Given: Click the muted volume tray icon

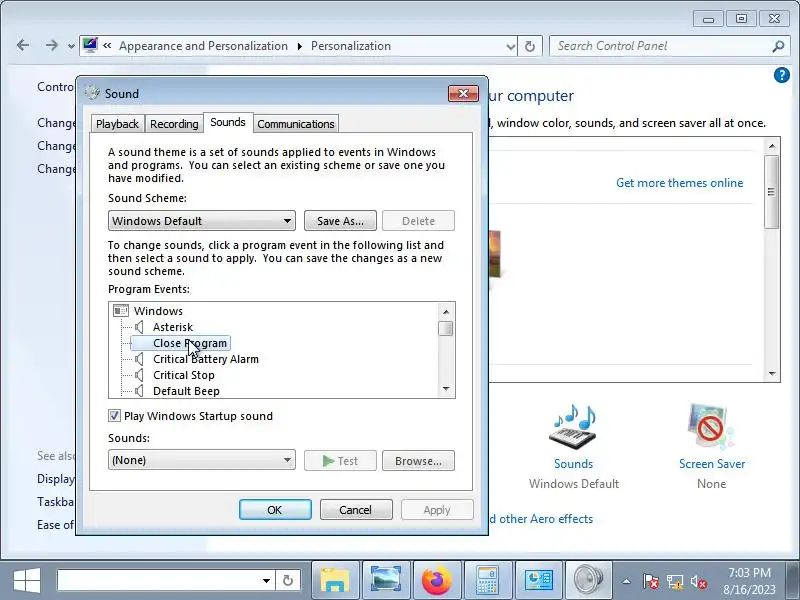Looking at the screenshot, I should 698,581.
